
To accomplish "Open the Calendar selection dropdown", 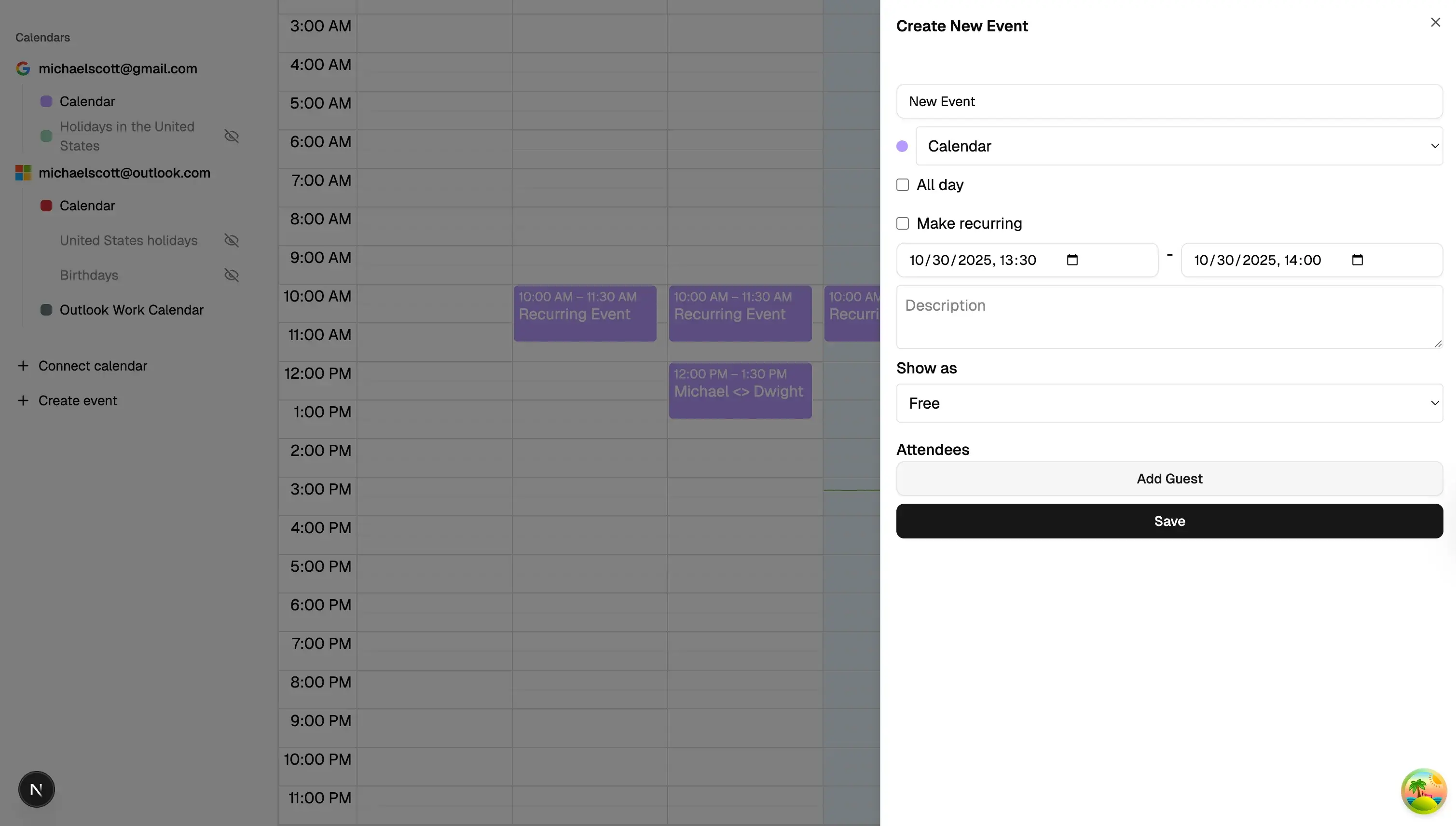I will point(1180,146).
